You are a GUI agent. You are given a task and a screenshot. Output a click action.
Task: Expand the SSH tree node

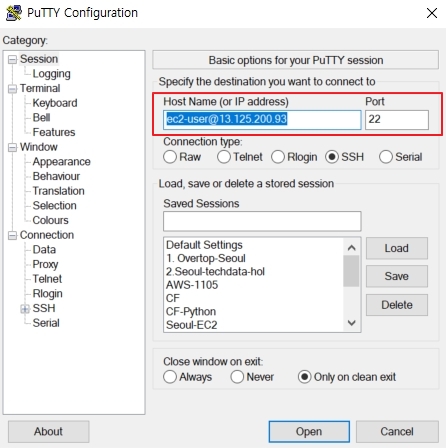(x=25, y=309)
